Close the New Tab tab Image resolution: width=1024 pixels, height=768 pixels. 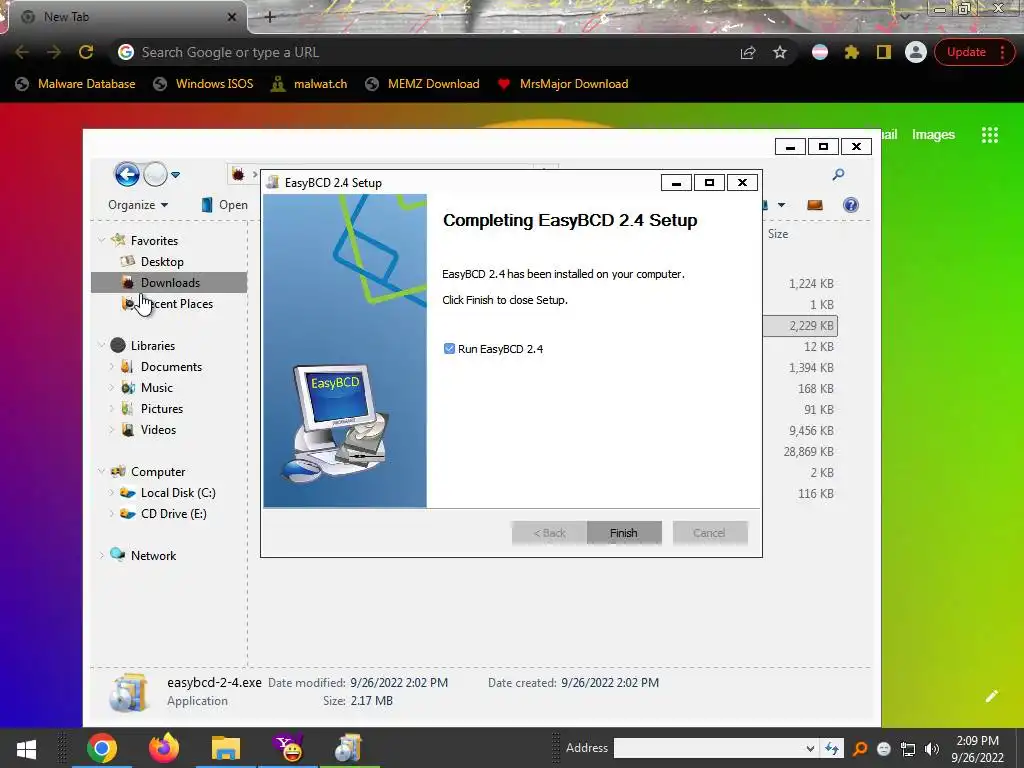pyautogui.click(x=231, y=17)
